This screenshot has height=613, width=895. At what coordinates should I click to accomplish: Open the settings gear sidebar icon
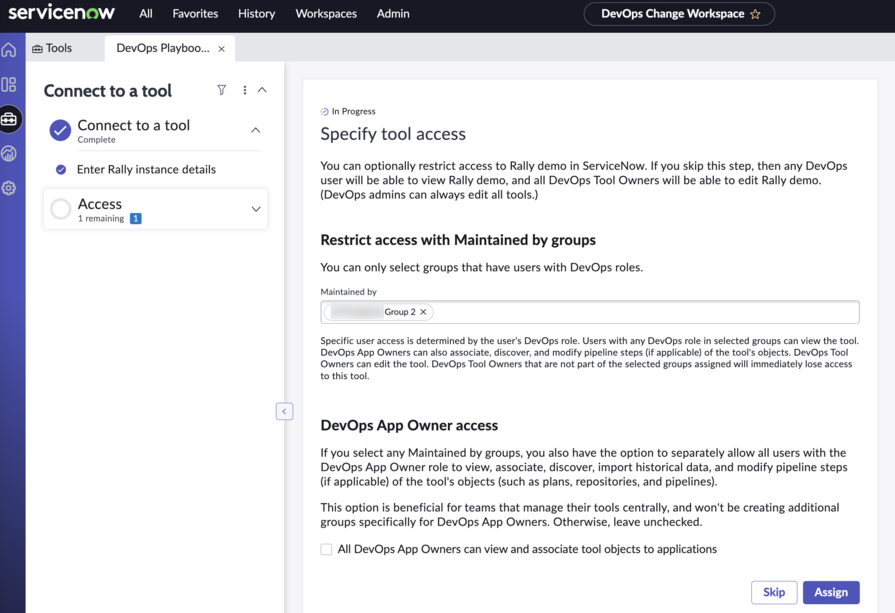coord(9,188)
